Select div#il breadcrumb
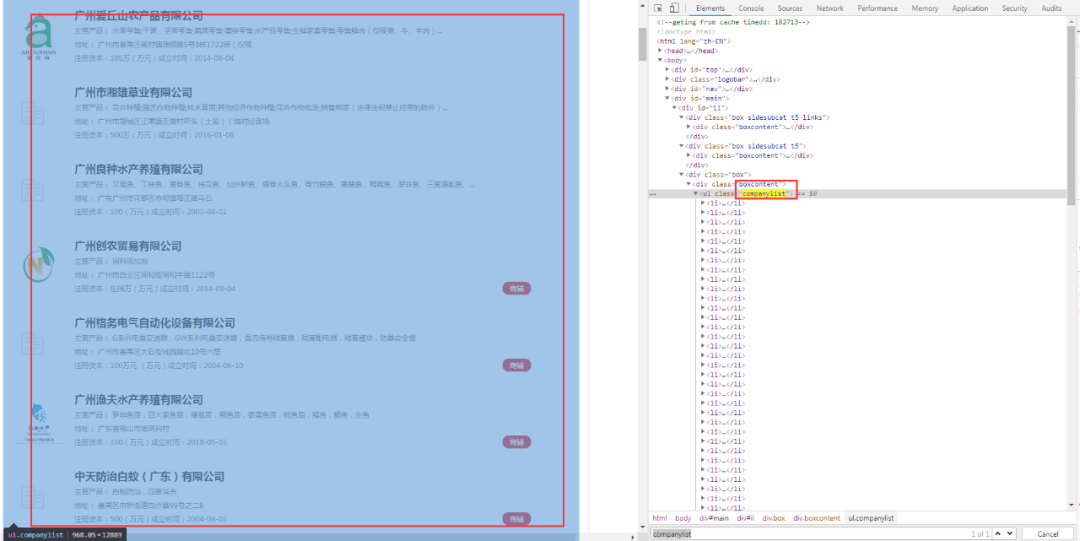Image resolution: width=1080 pixels, height=541 pixels. tap(746, 518)
